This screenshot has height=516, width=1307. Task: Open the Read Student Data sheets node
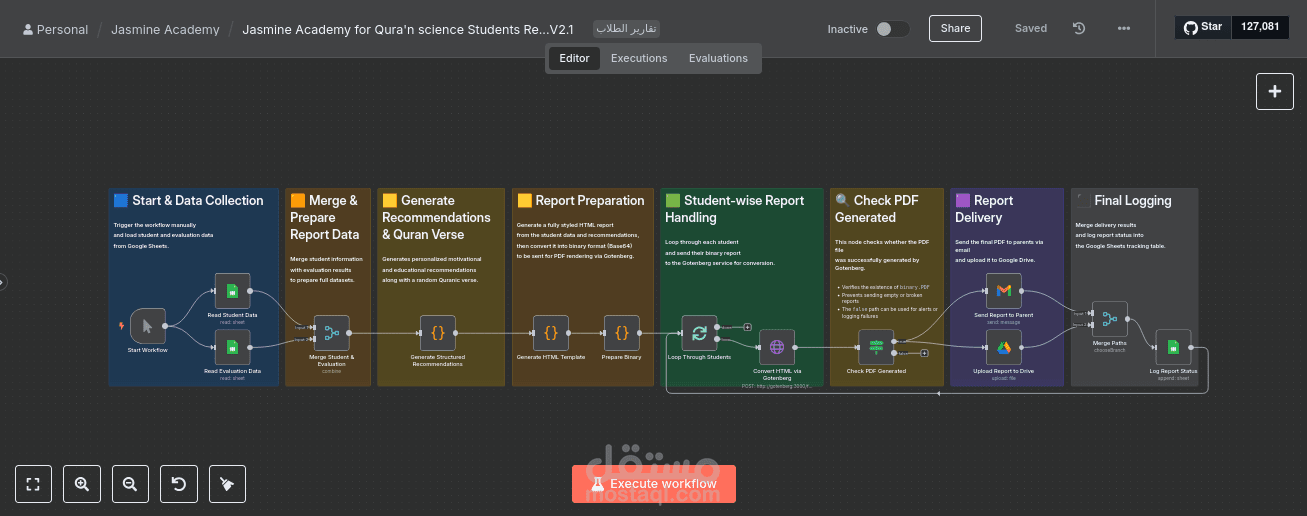pyautogui.click(x=232, y=291)
